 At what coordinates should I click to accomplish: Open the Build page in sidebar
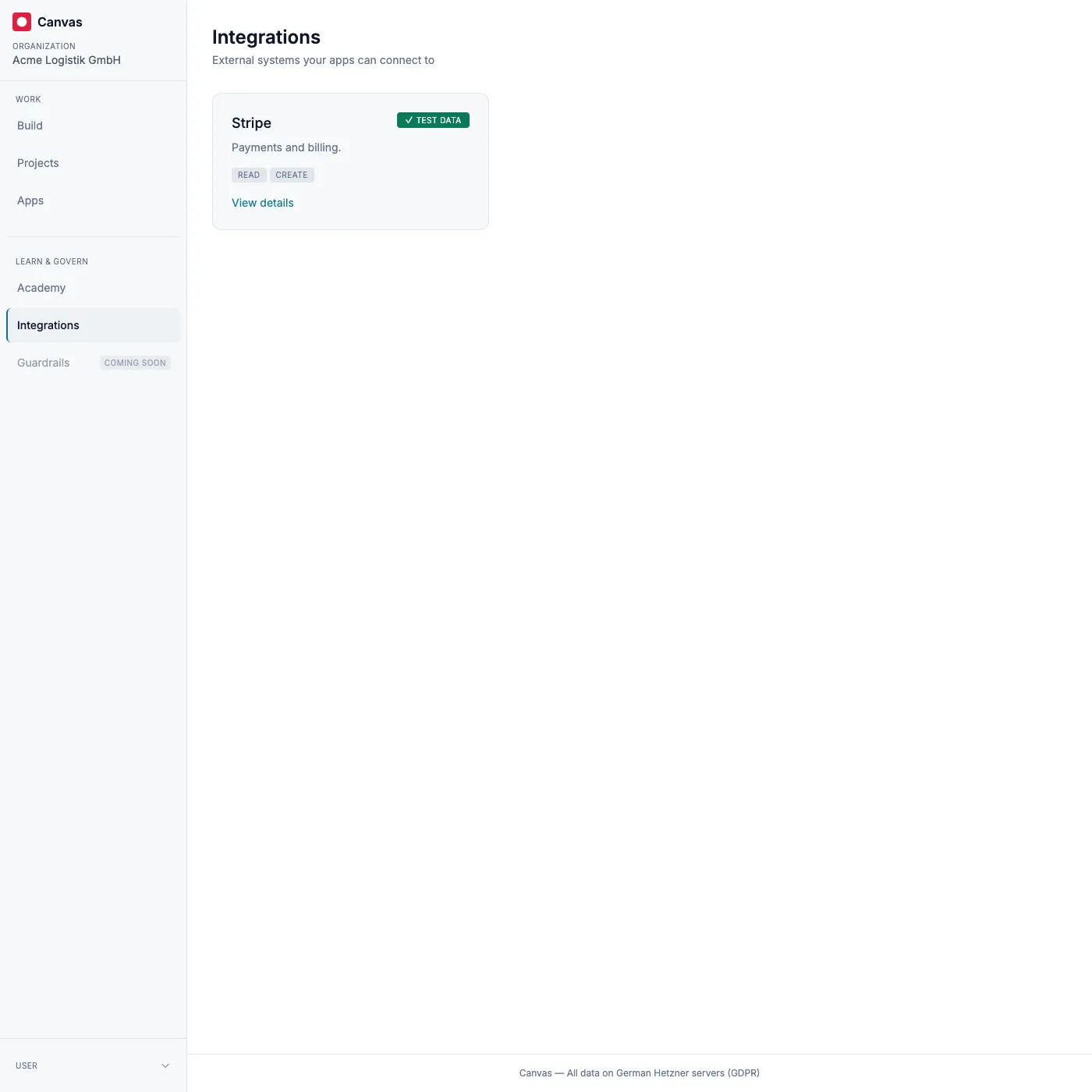click(93, 126)
